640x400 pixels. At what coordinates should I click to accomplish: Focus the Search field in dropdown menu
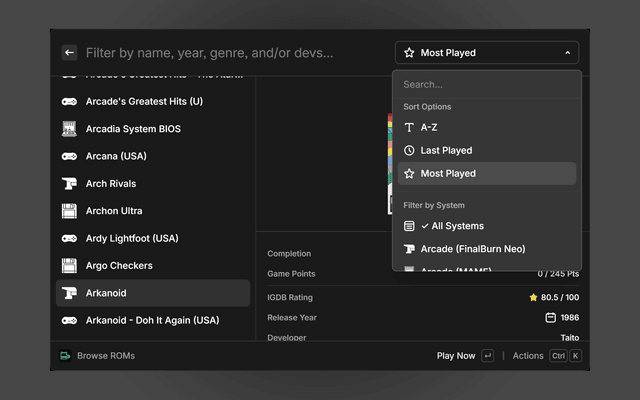pos(487,84)
